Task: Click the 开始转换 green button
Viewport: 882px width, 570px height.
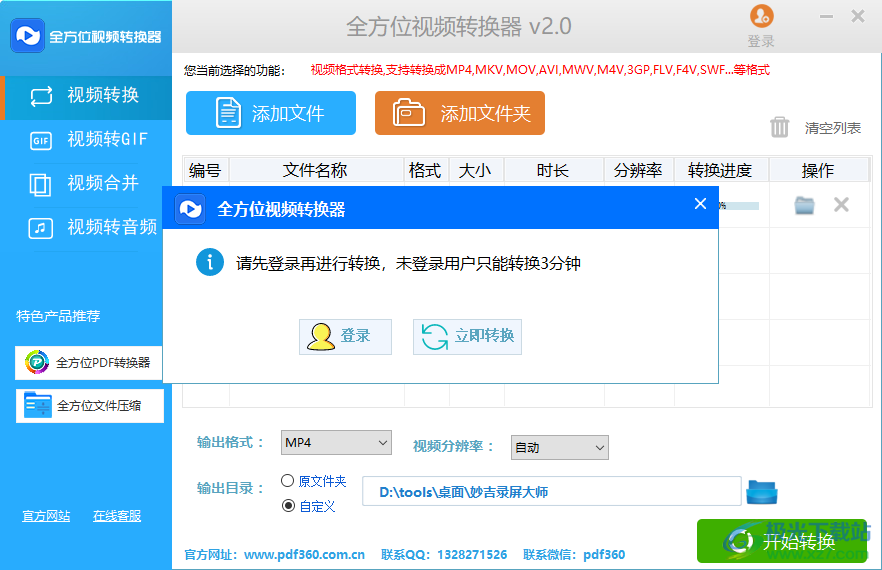Action: point(782,541)
